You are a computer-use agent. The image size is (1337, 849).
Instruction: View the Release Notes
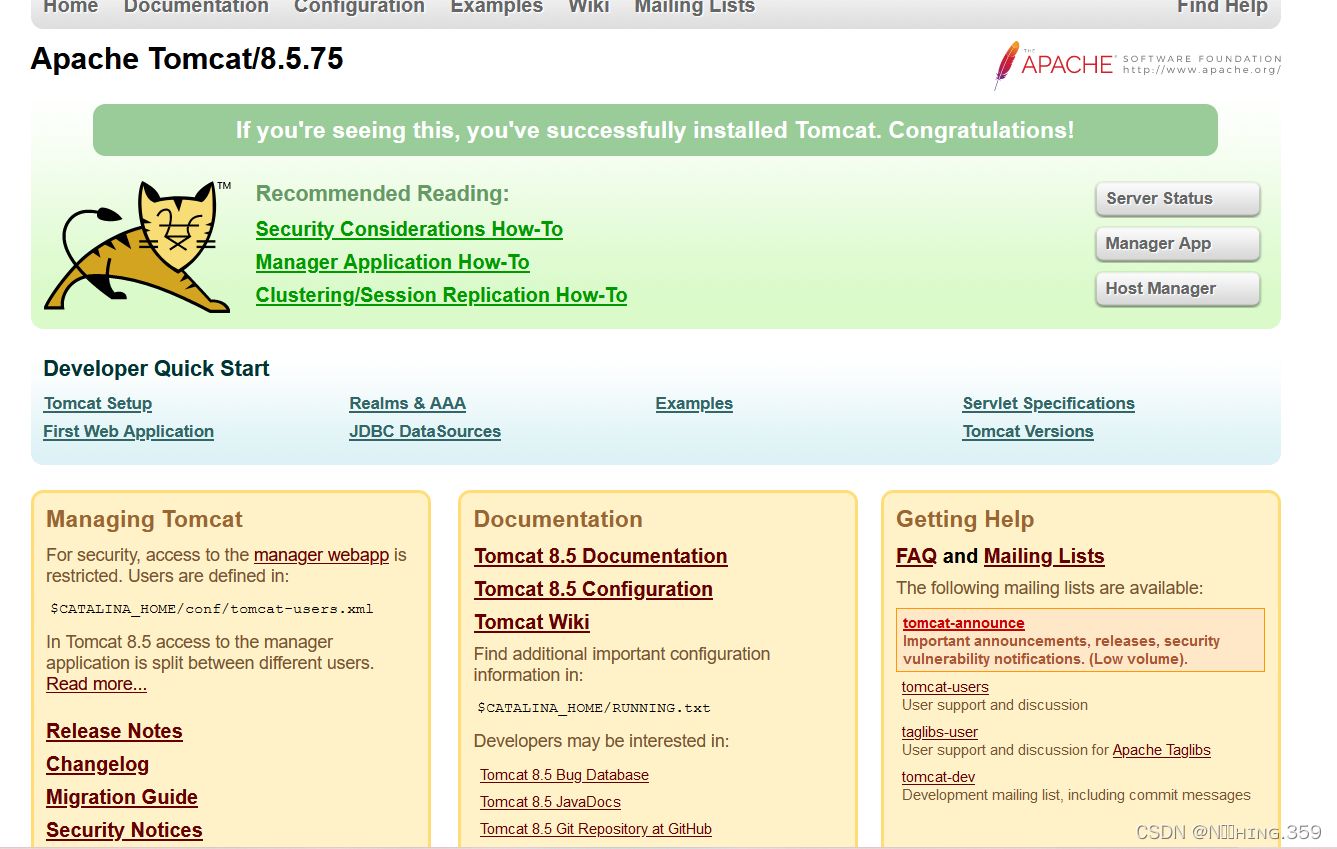click(x=114, y=731)
